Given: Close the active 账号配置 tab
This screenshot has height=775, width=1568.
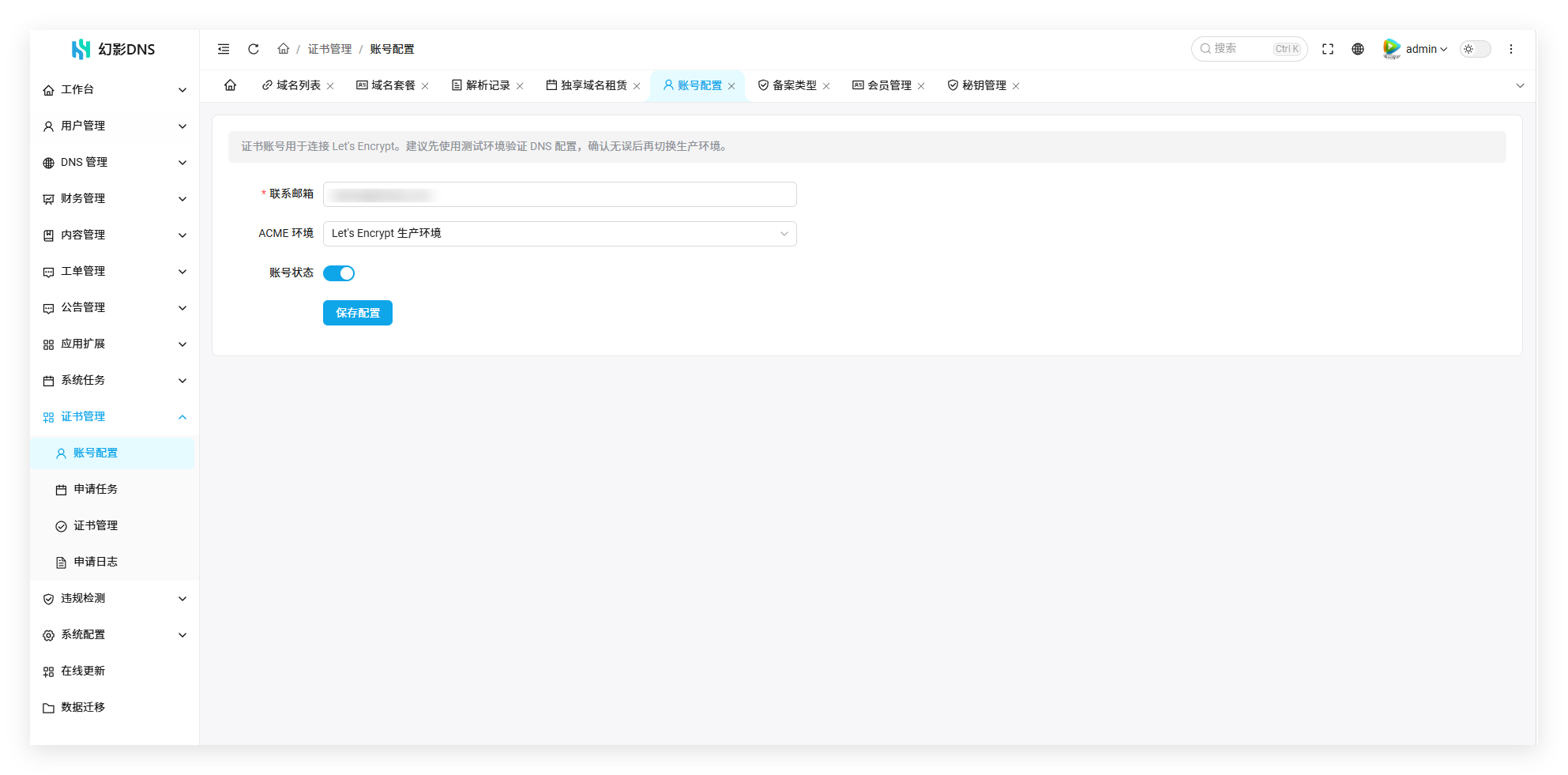Looking at the screenshot, I should click(731, 86).
